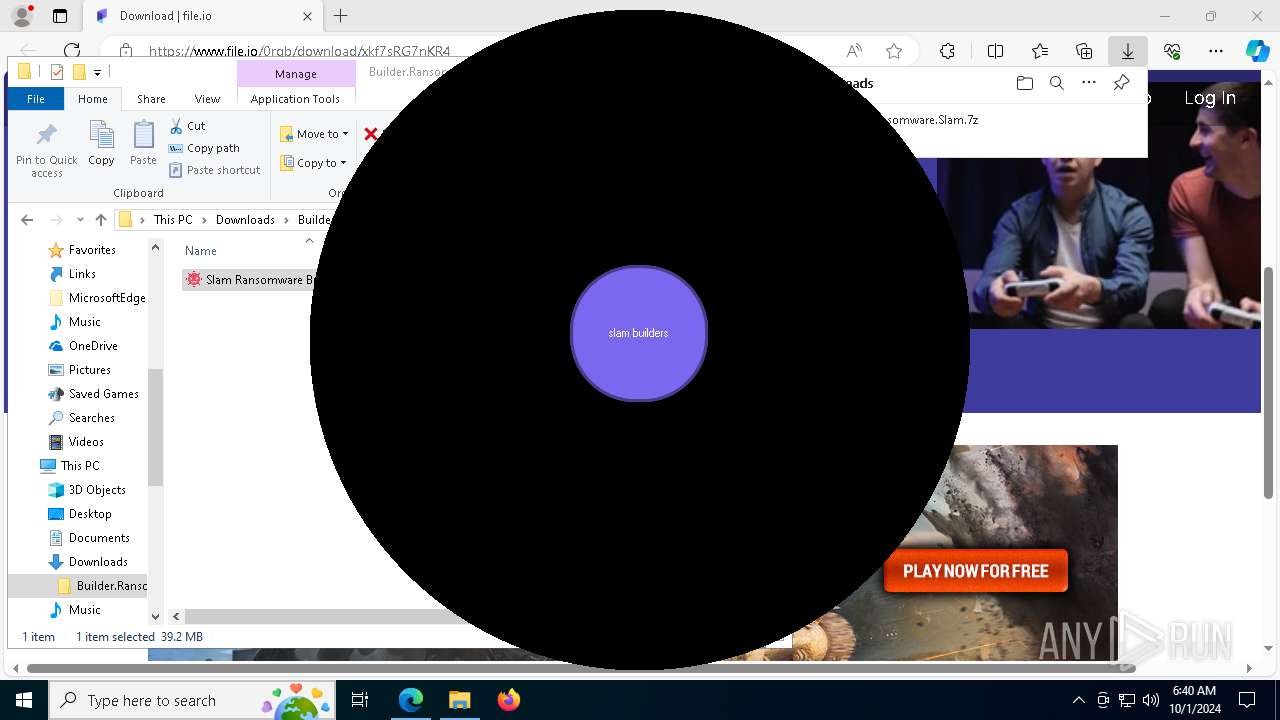This screenshot has width=1280, height=720.
Task: Select 3D Objects in navigation pane
Action: coord(97,490)
